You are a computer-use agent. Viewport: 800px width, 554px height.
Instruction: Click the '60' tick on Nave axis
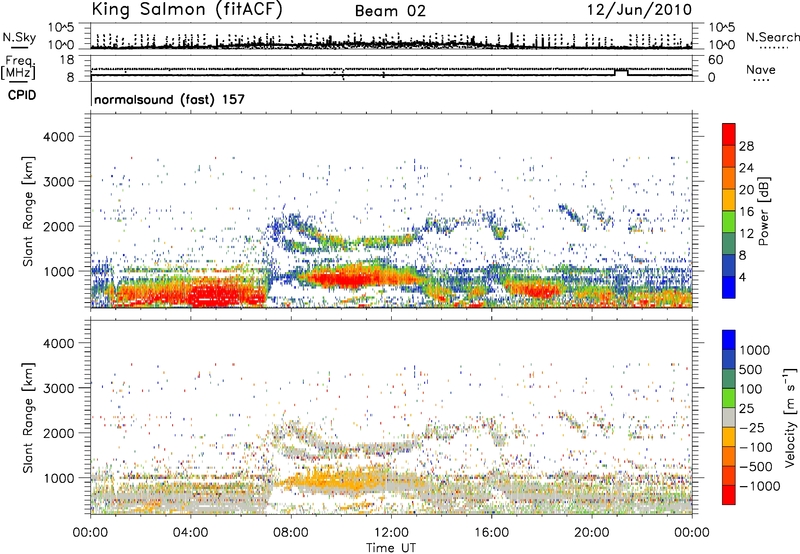pyautogui.click(x=716, y=60)
